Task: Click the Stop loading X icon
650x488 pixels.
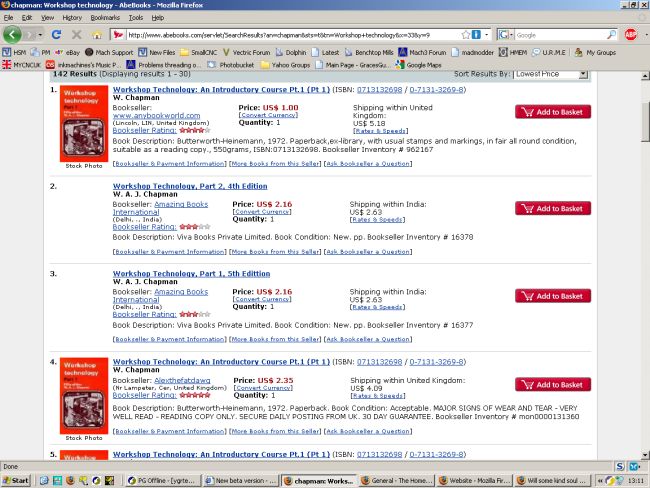Action: [x=77, y=34]
